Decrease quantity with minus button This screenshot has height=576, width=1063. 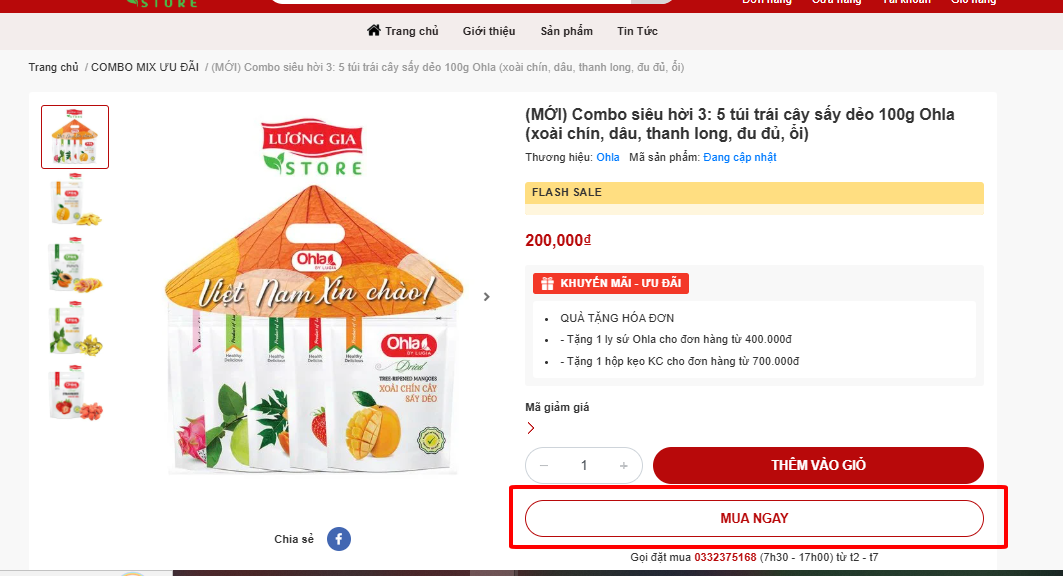(544, 466)
